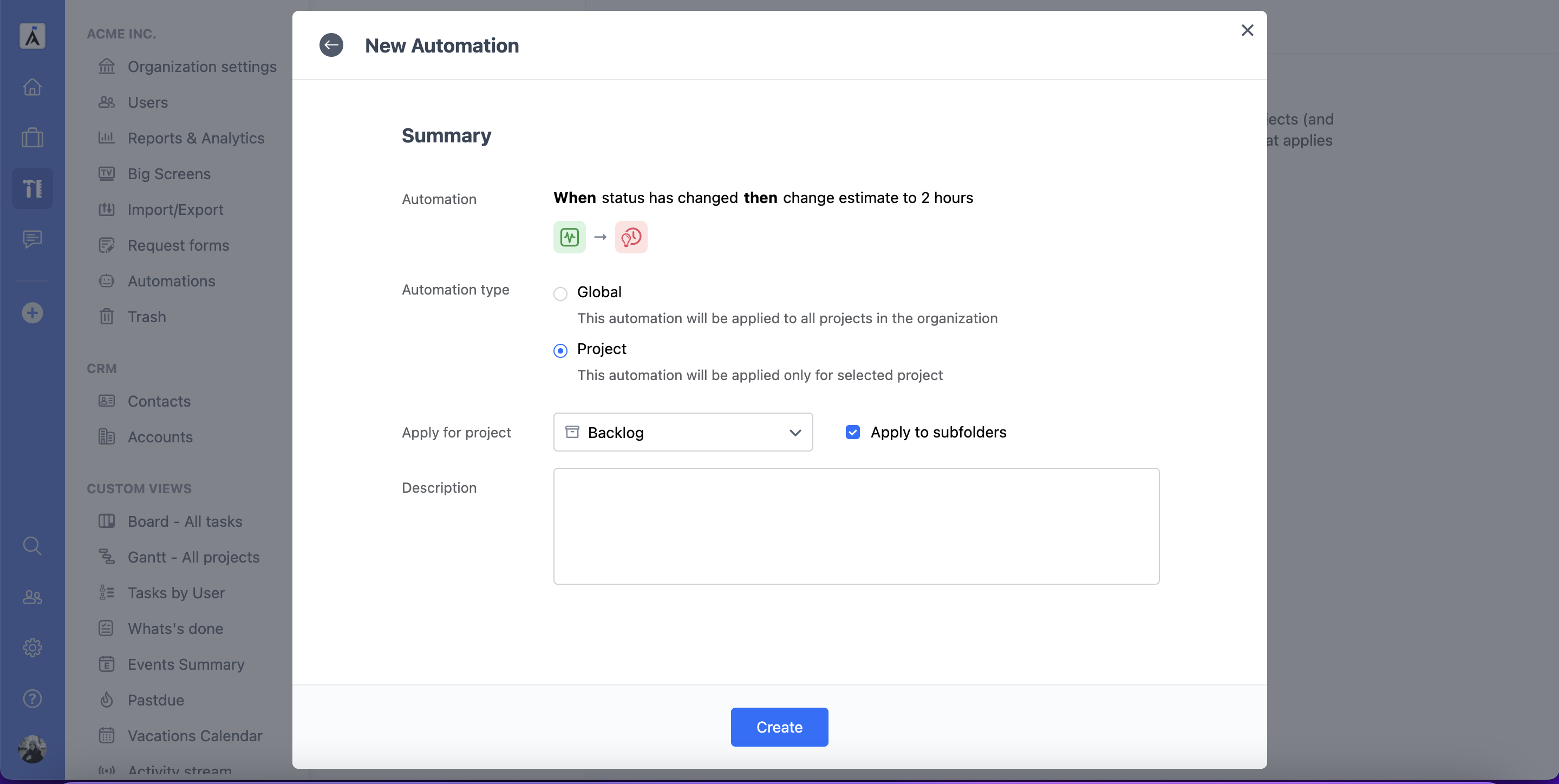Viewport: 1559px width, 784px height.
Task: Open the chat messages icon
Action: coord(32,239)
